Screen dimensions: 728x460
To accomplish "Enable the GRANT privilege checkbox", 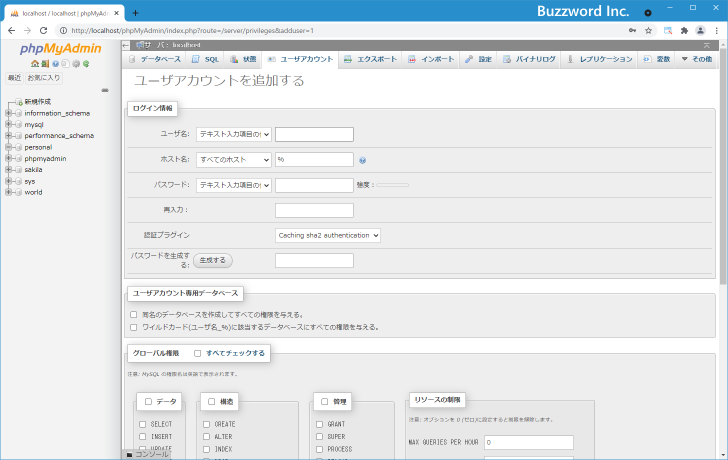I will (319, 424).
